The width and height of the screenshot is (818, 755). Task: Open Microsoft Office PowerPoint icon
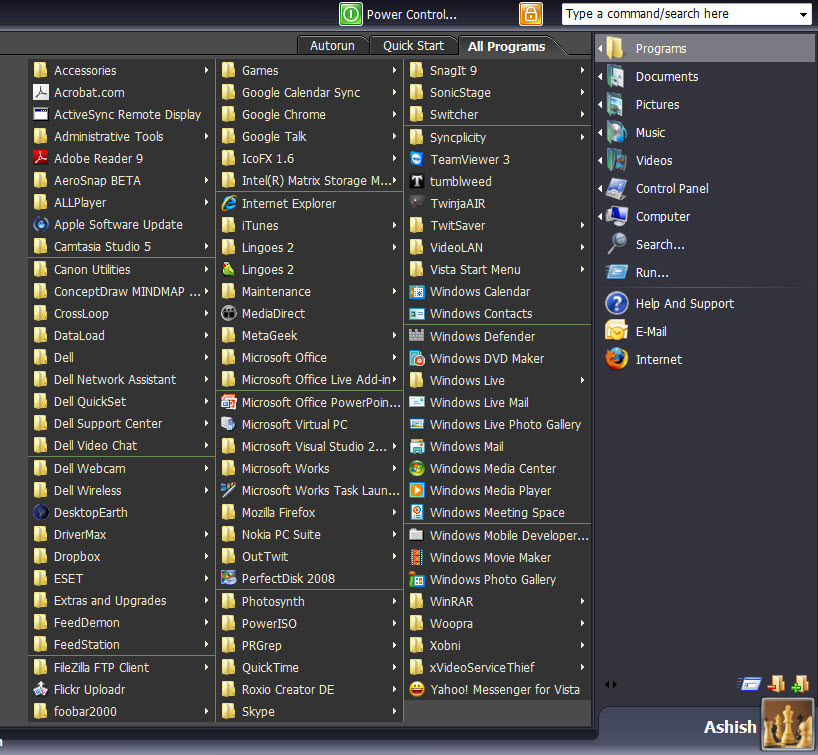pyautogui.click(x=228, y=402)
